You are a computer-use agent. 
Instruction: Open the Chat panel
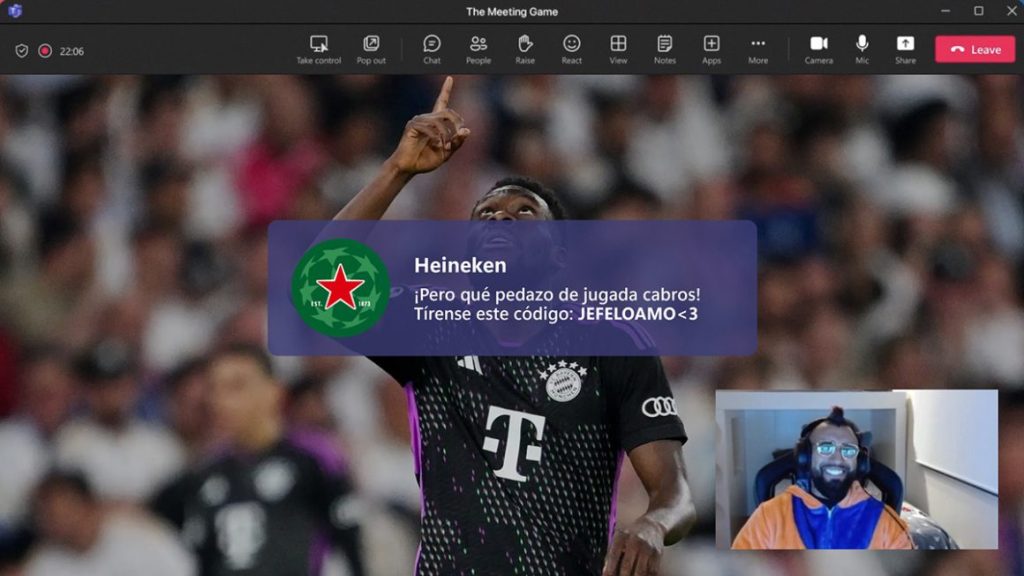tap(431, 49)
